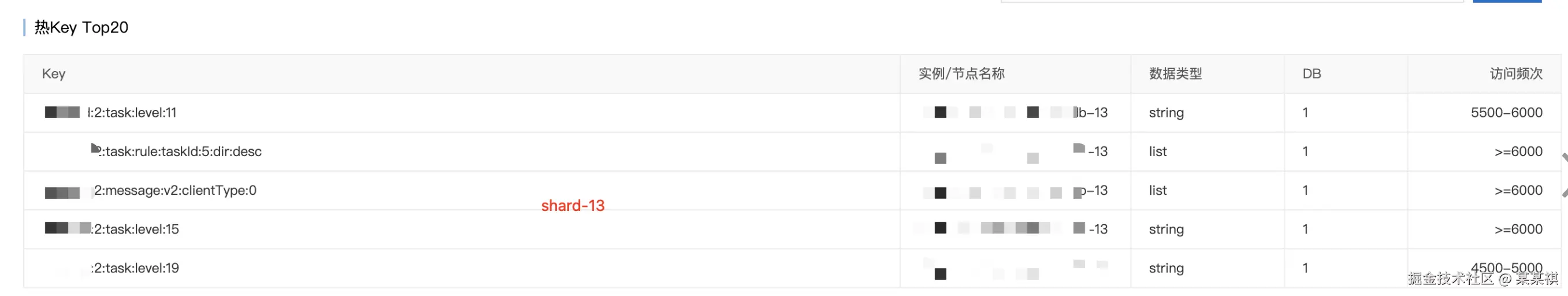This screenshot has height=296, width=1568.
Task: Click the 数据类型 column header
Action: pos(1175,73)
